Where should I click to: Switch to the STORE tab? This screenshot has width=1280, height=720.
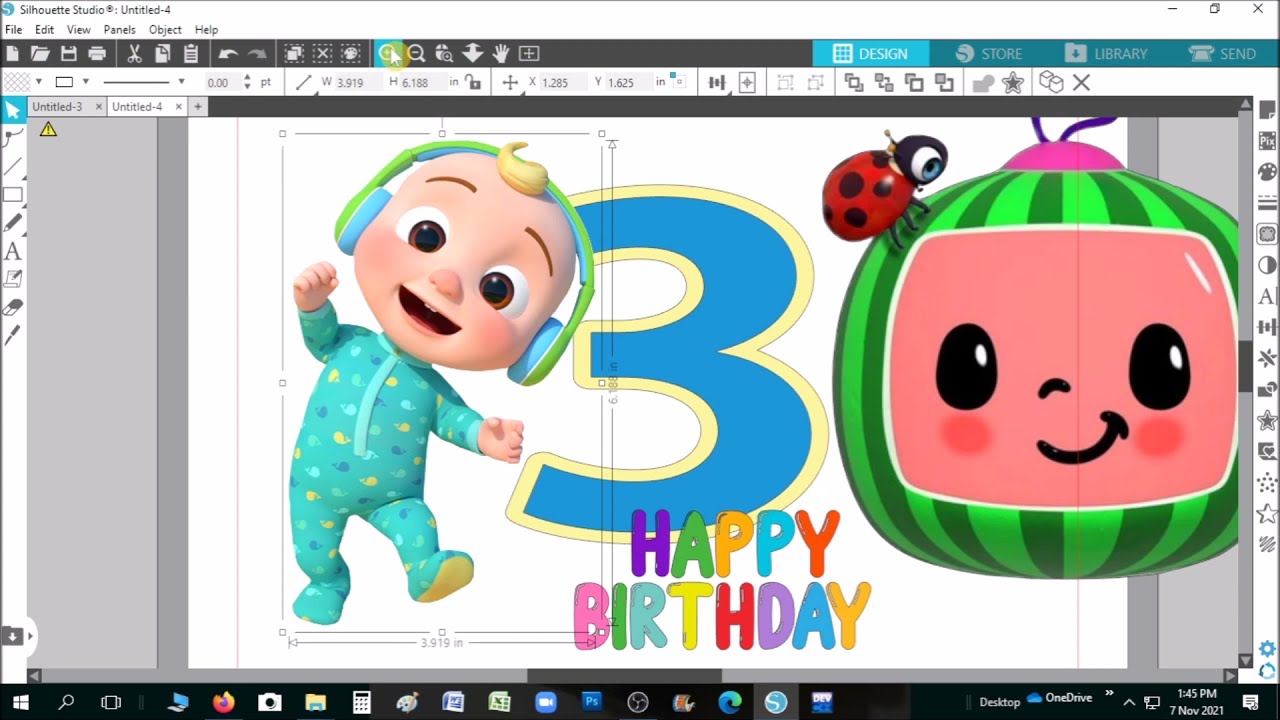pos(988,54)
